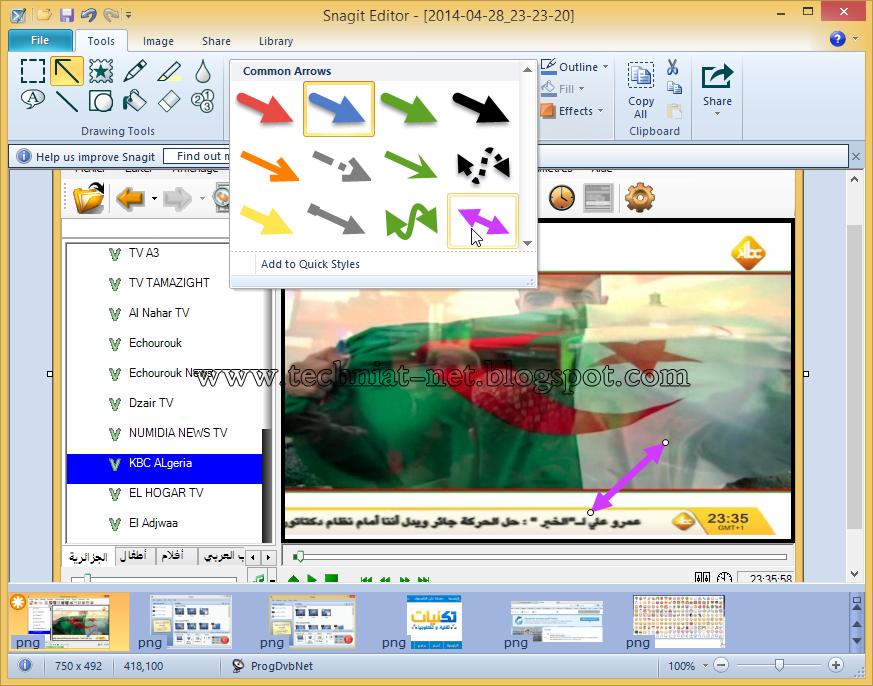Click the Undo arrow icon
873x686 pixels.
[x=89, y=15]
